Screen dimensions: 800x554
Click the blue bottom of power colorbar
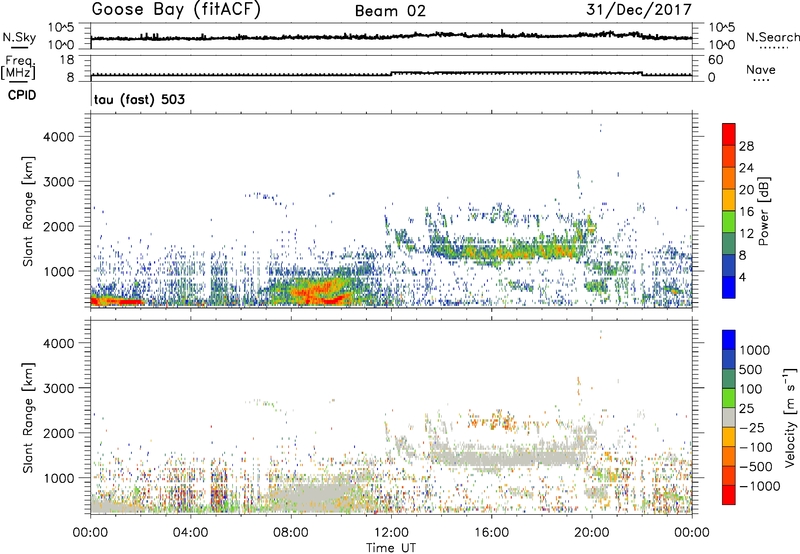click(x=729, y=288)
